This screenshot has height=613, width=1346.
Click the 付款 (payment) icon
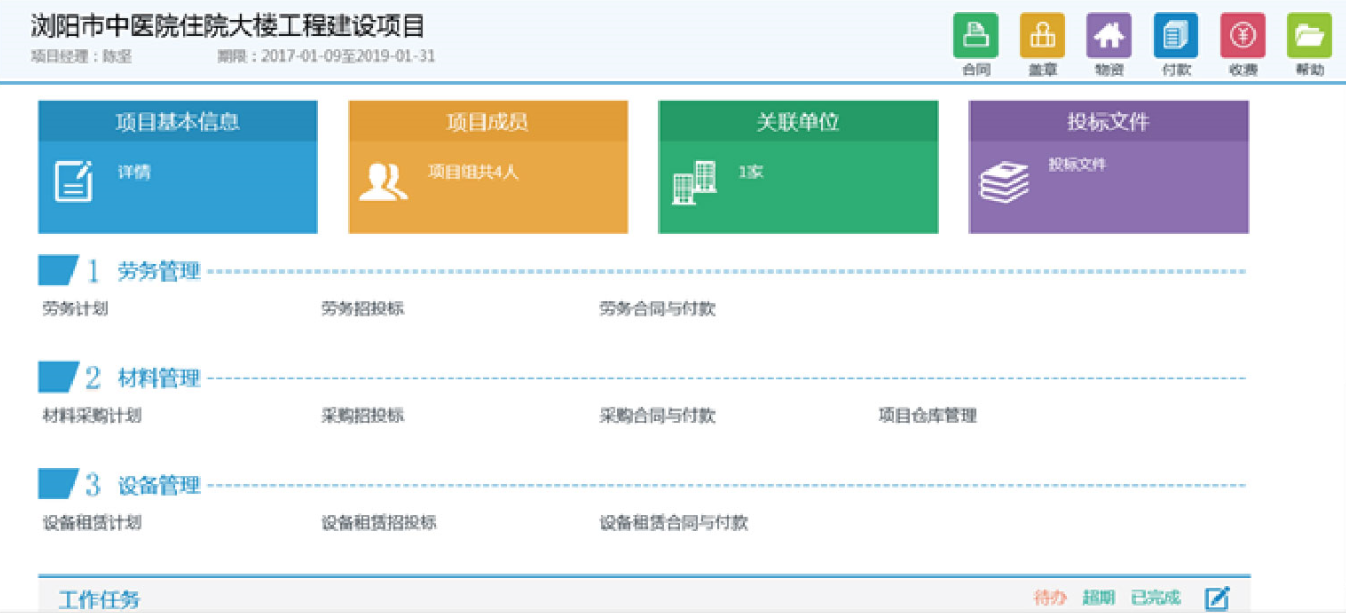[1175, 36]
